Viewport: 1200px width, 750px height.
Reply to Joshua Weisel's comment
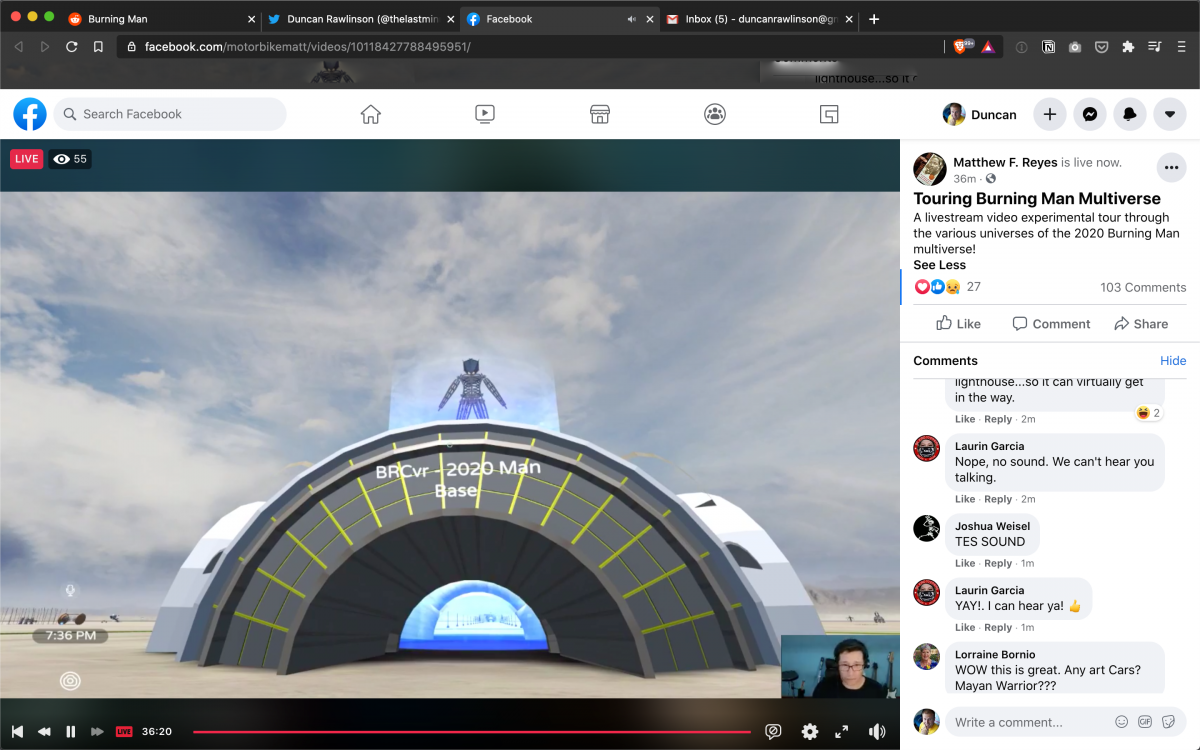coord(998,563)
